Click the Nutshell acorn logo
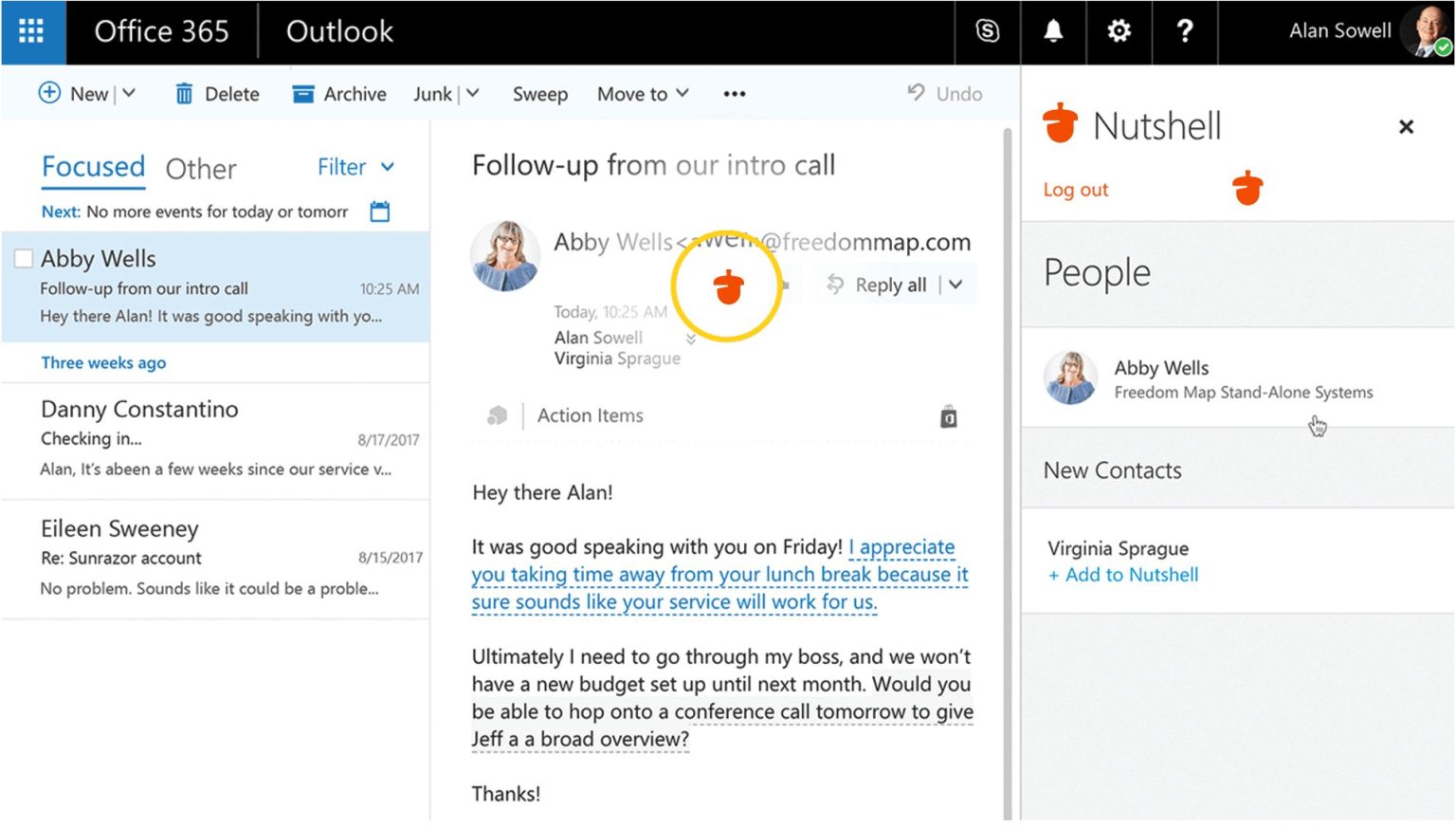 (x=1060, y=123)
